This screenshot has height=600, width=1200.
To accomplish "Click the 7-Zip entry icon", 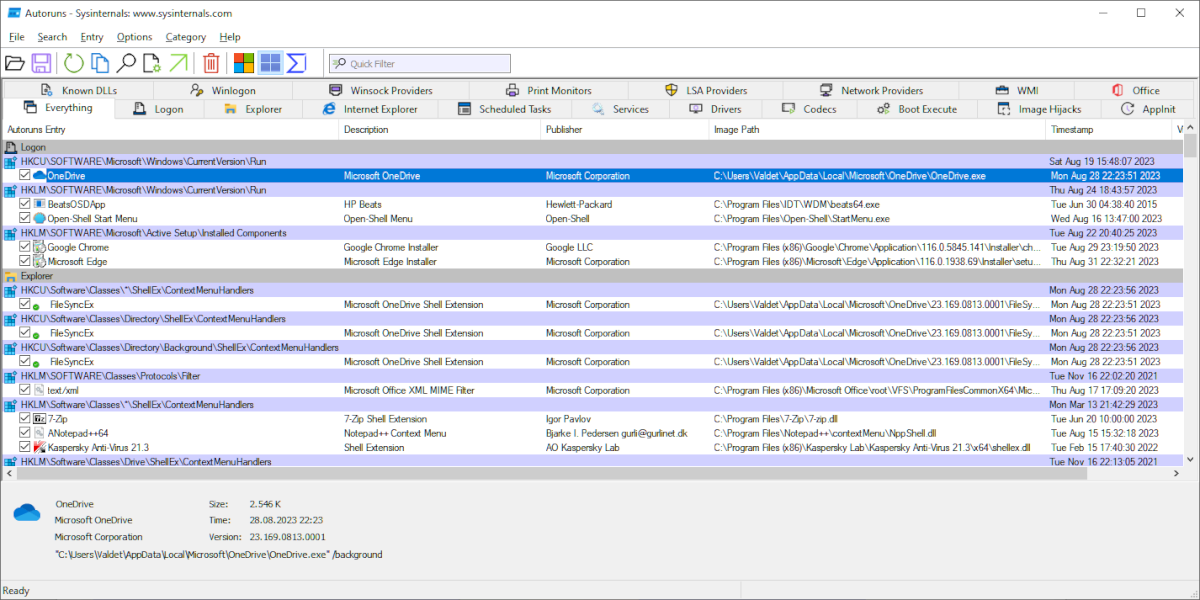I will point(40,419).
